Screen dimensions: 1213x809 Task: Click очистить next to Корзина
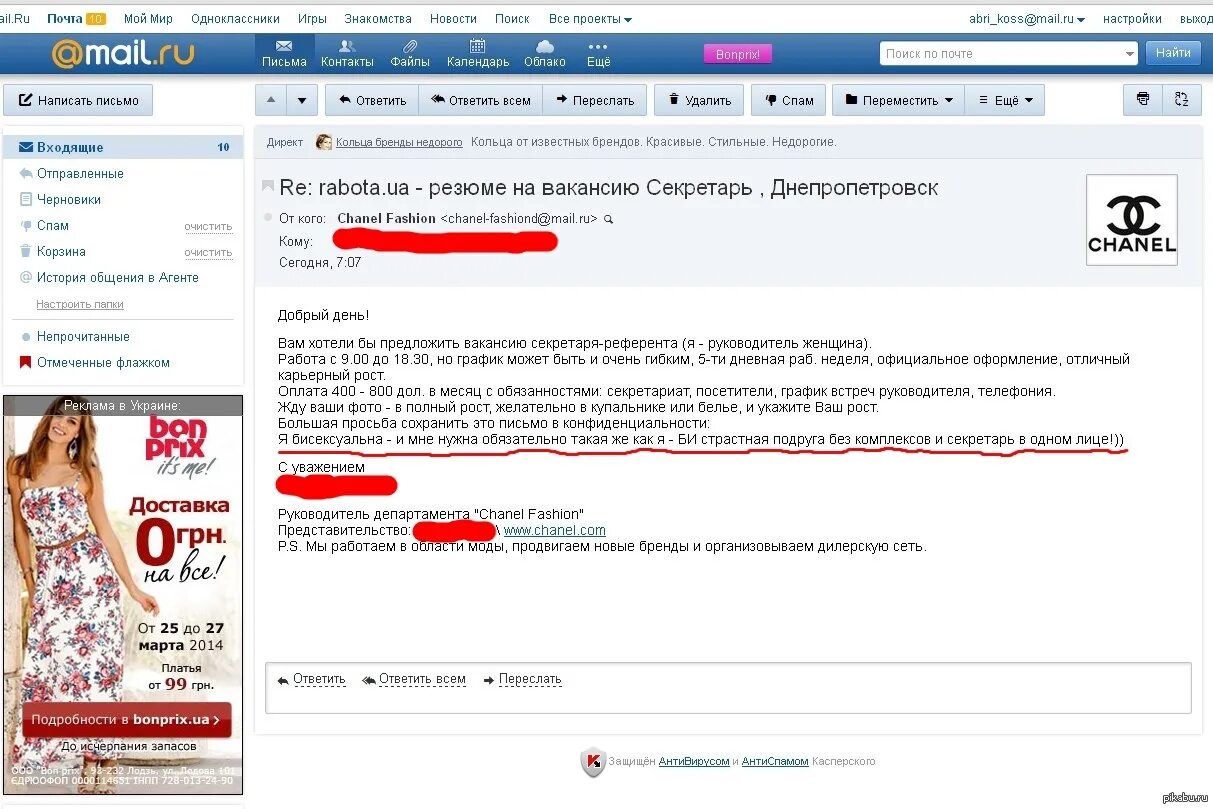pyautogui.click(x=208, y=252)
